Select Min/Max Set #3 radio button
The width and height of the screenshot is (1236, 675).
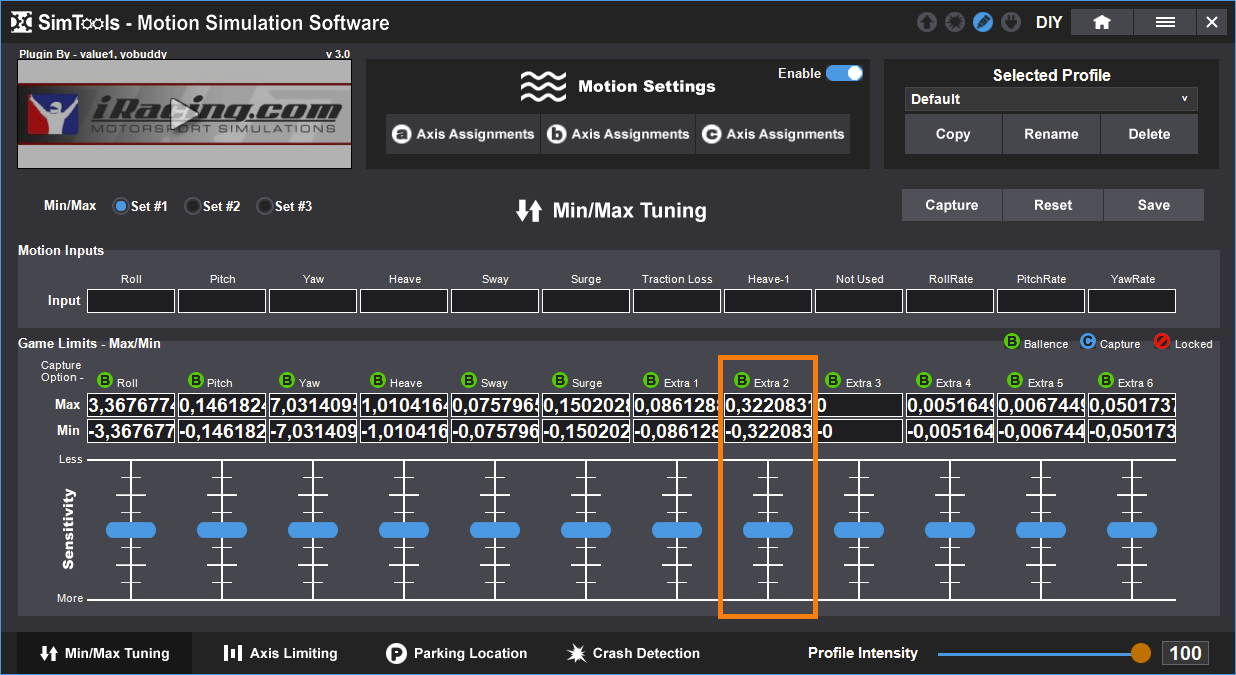(x=264, y=206)
